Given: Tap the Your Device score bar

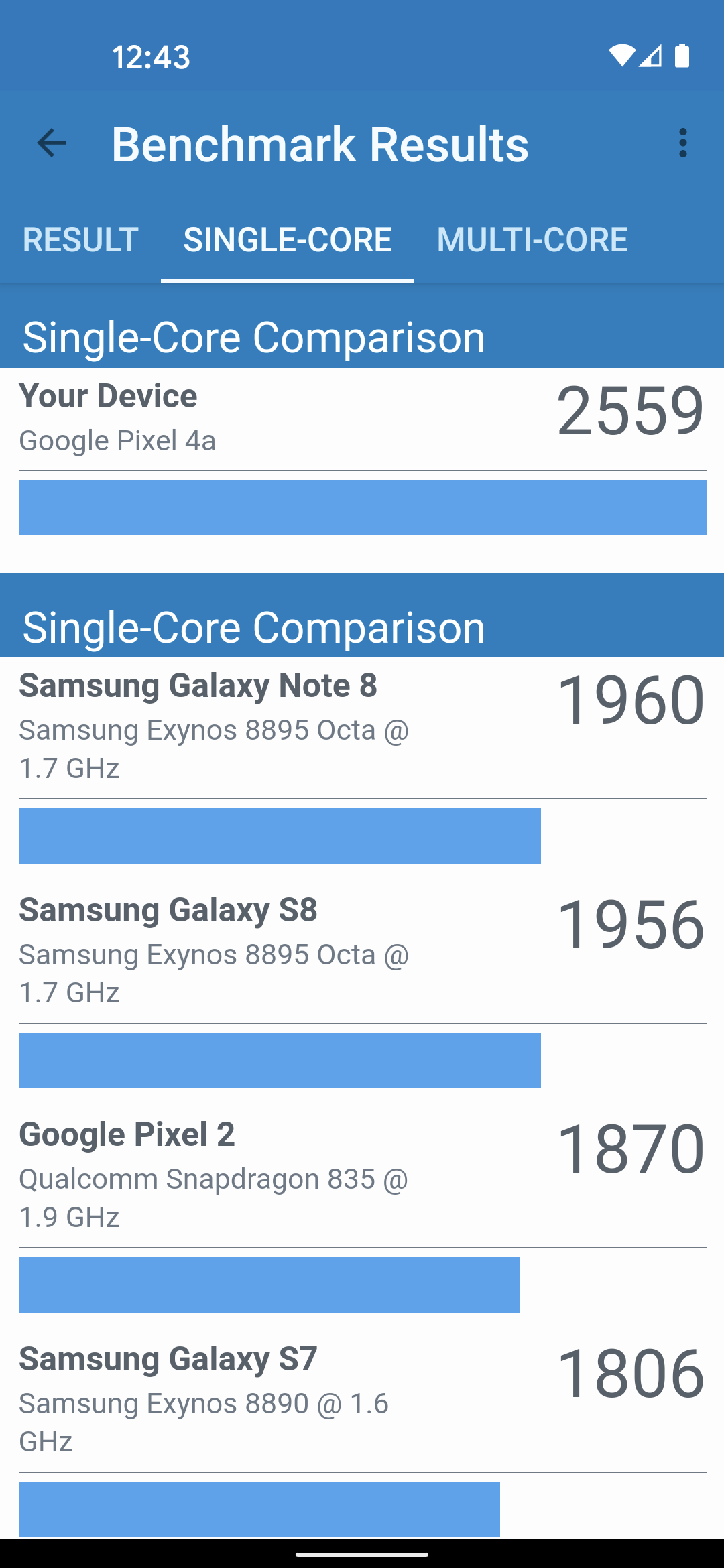Looking at the screenshot, I should point(362,508).
